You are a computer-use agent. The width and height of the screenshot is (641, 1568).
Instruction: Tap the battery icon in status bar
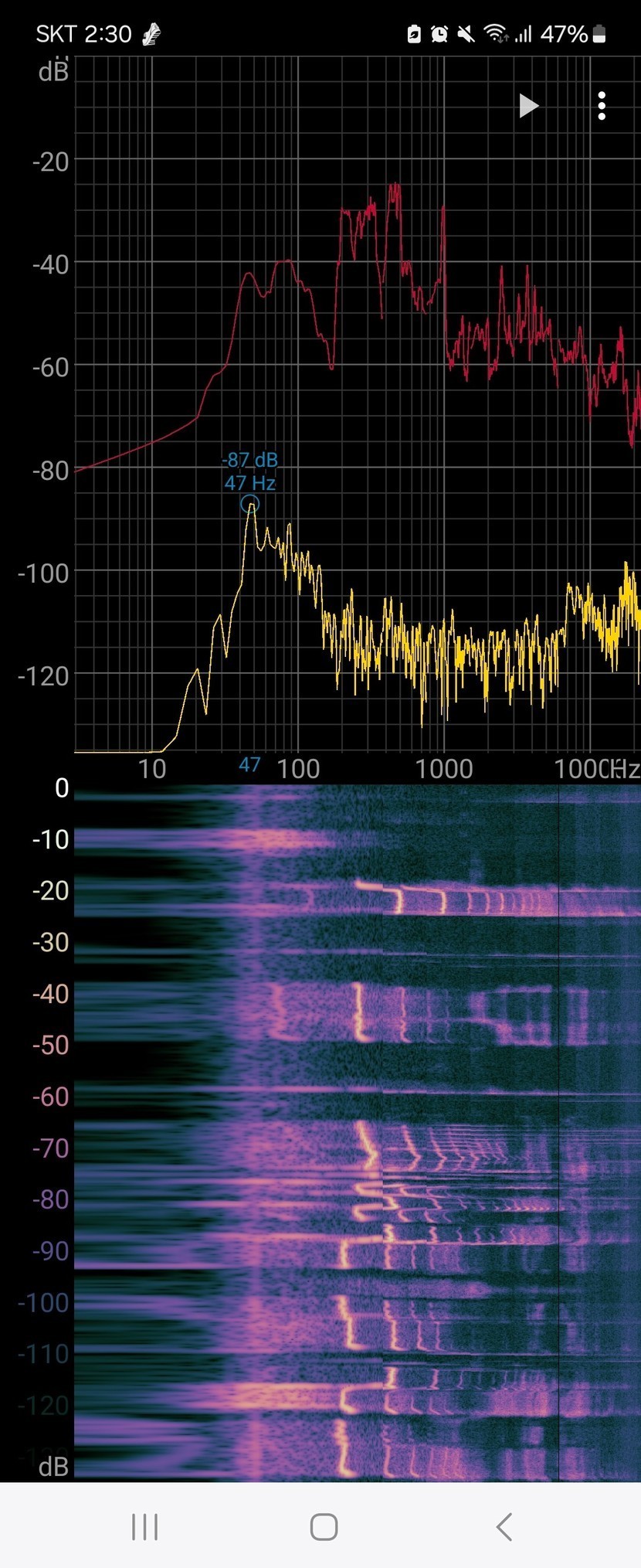pyautogui.click(x=599, y=34)
